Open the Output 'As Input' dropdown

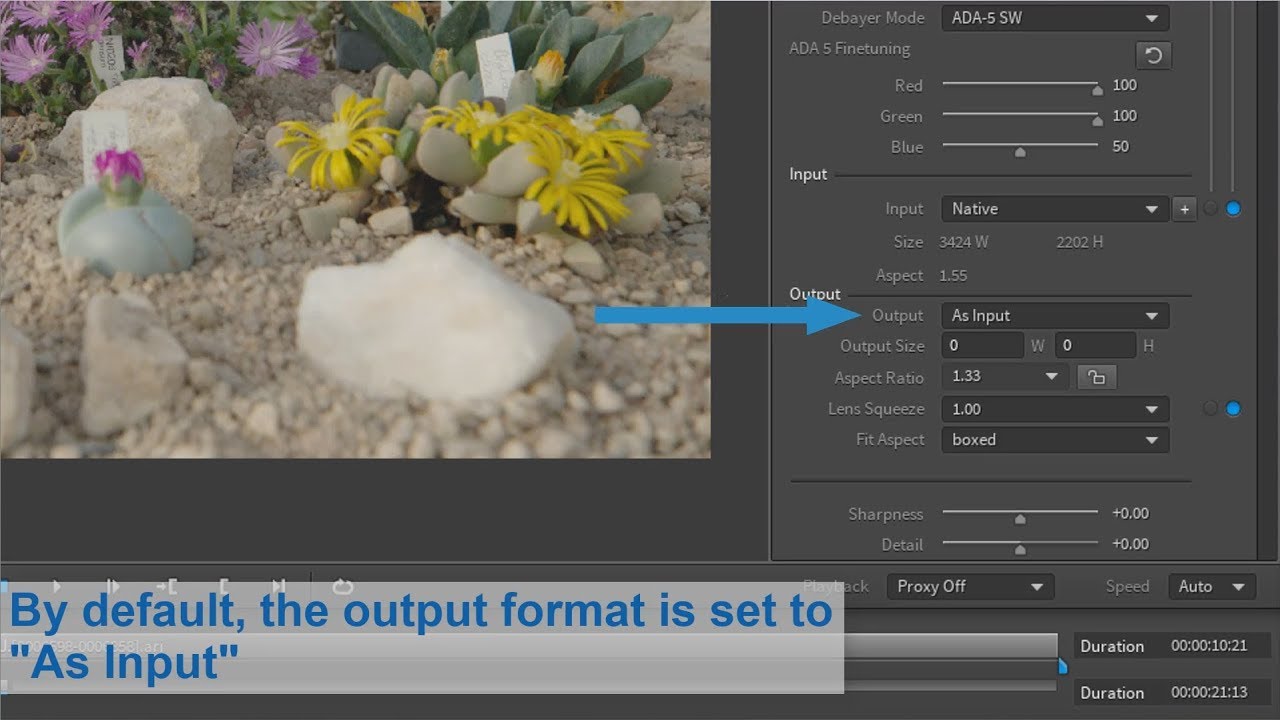1055,316
